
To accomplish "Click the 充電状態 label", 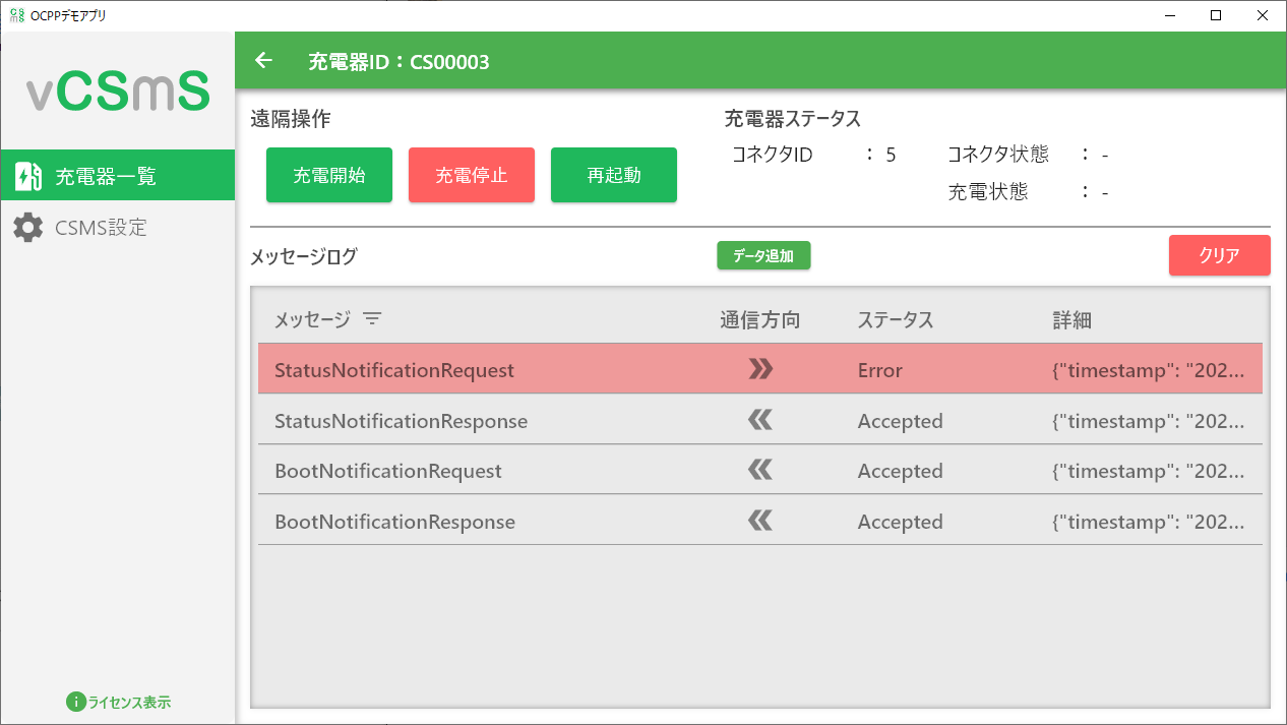I will (x=988, y=192).
